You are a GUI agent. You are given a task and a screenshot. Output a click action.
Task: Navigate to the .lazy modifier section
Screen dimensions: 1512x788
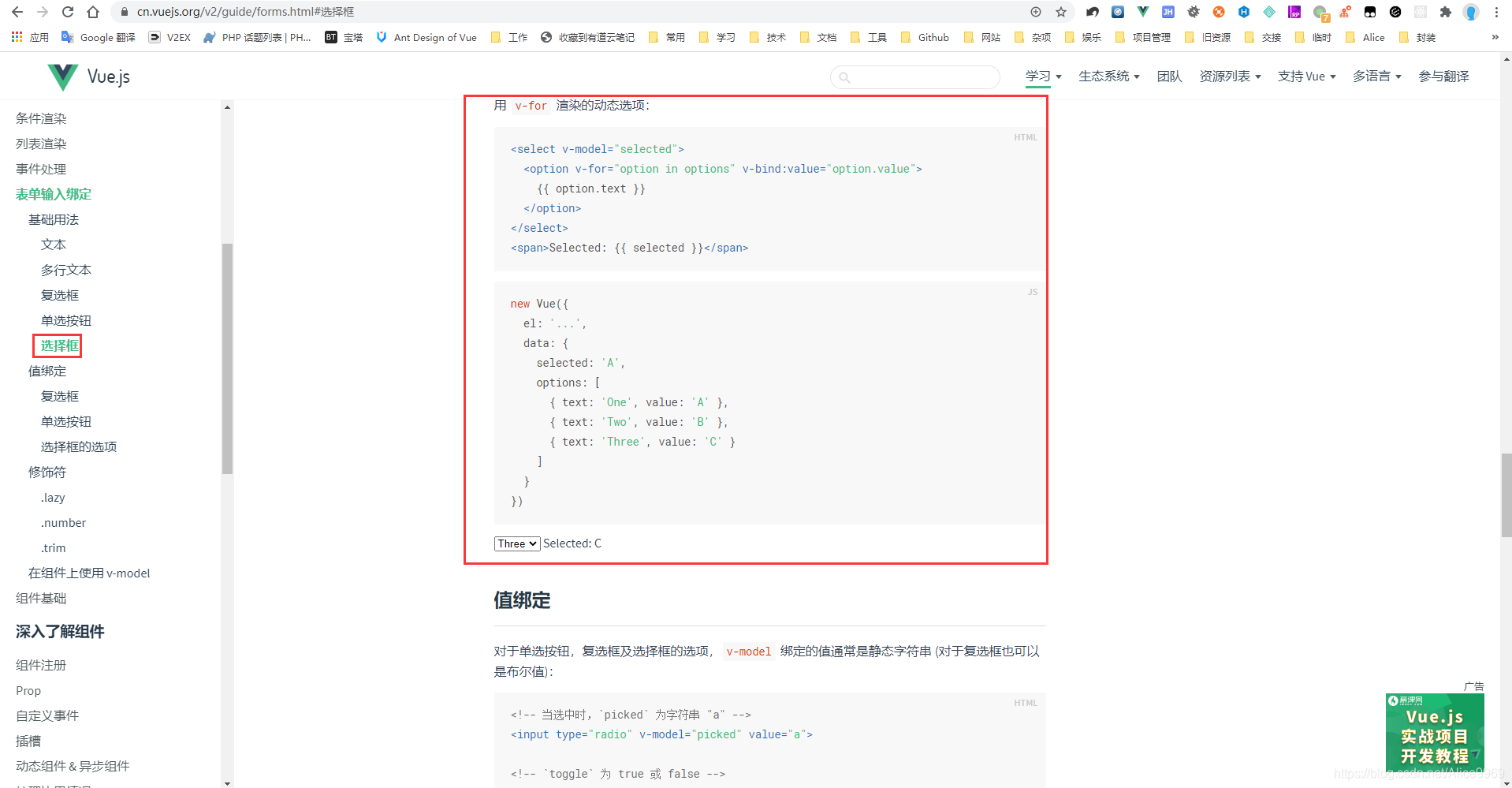coord(53,497)
